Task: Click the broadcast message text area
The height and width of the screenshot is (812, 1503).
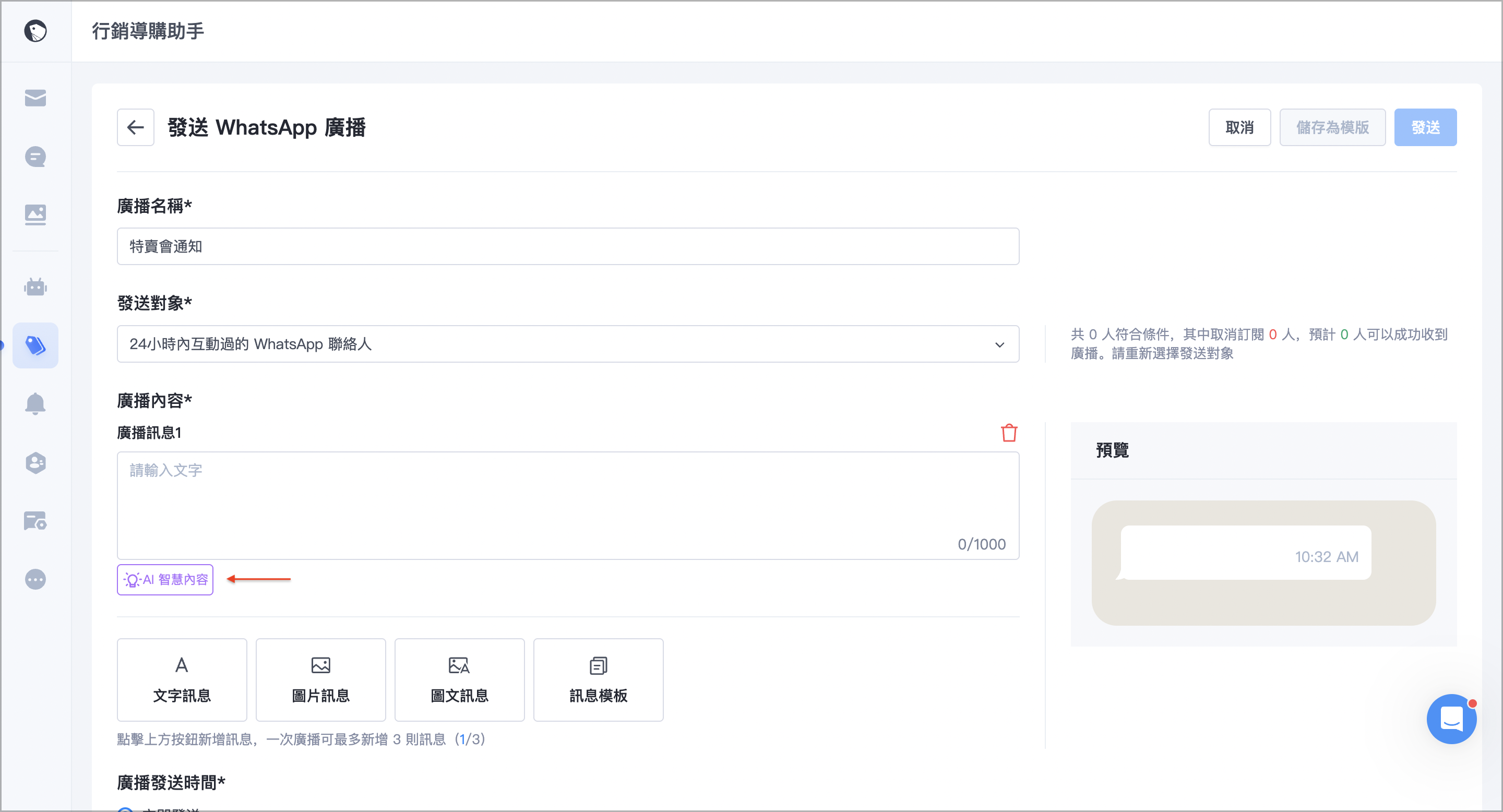Action: 568,506
